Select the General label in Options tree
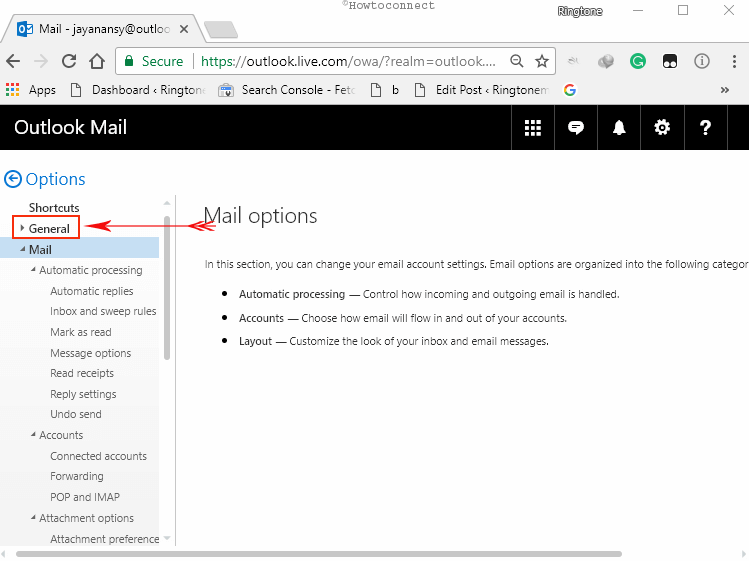Image resolution: width=749 pixels, height=561 pixels. 49,229
